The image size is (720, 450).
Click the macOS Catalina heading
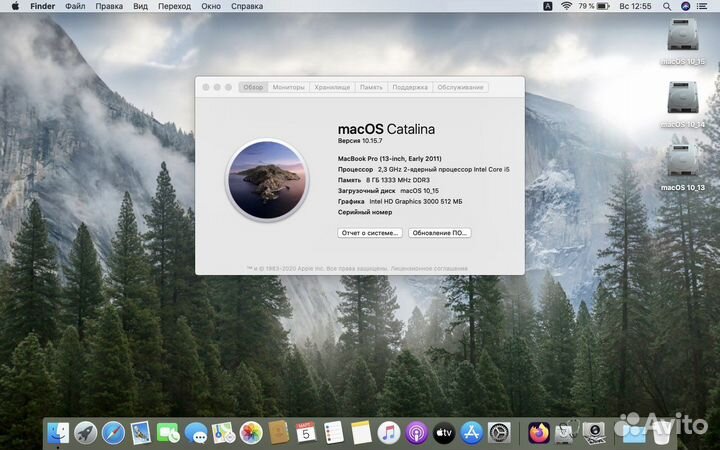coord(386,129)
